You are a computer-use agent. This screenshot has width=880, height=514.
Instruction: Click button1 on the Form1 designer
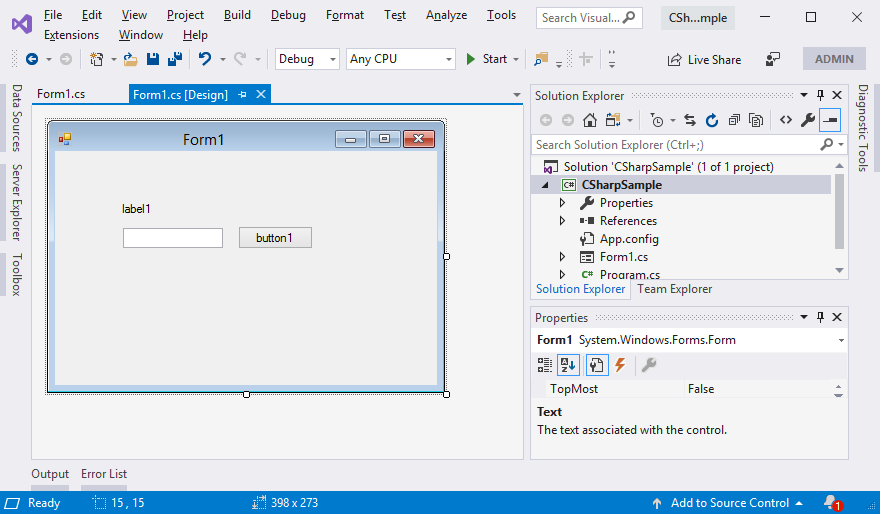click(x=275, y=238)
